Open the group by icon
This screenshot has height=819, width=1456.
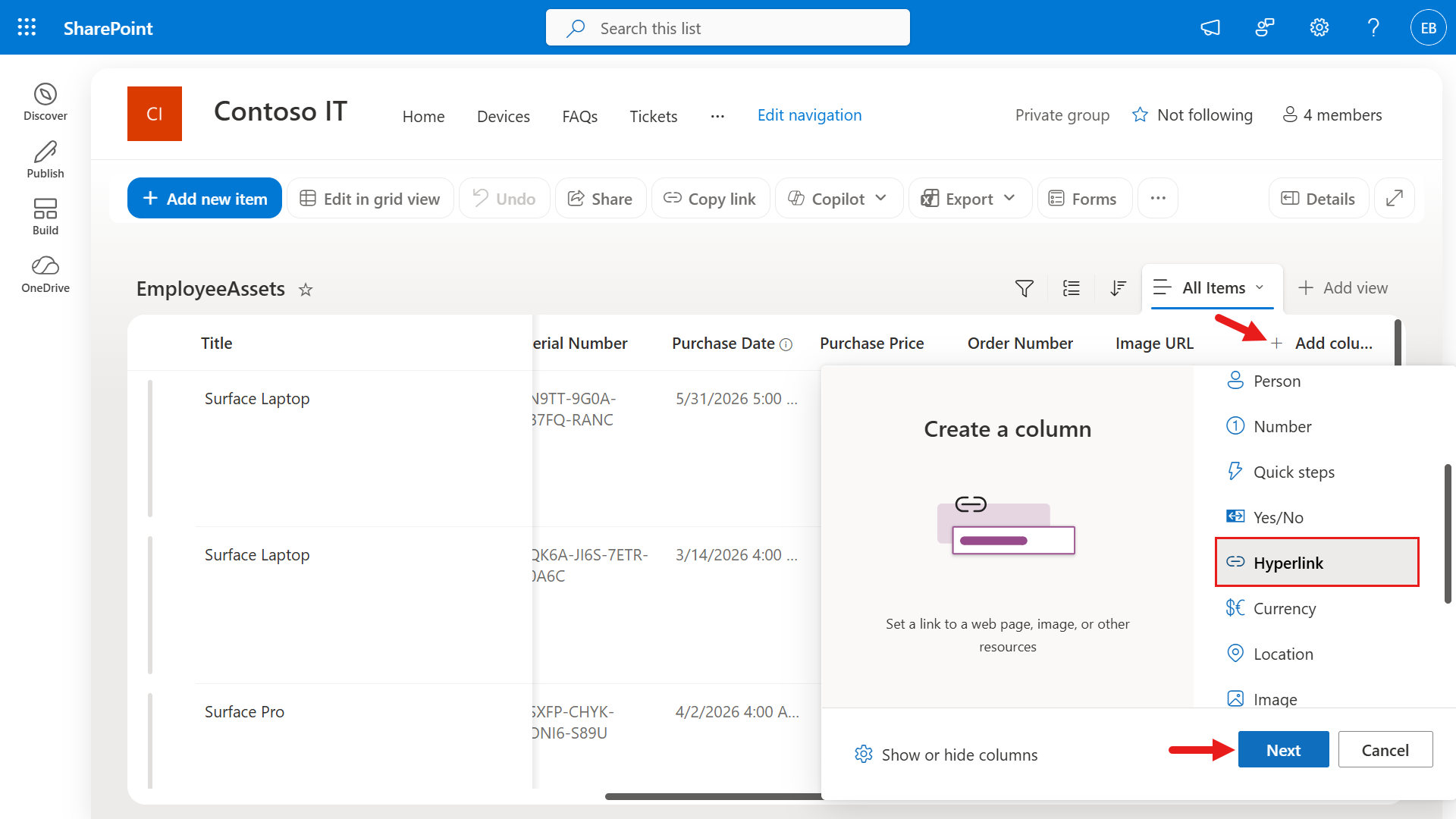click(1072, 288)
